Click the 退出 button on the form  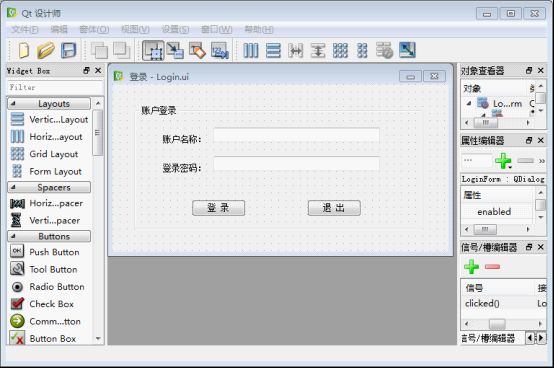pyautogui.click(x=334, y=208)
